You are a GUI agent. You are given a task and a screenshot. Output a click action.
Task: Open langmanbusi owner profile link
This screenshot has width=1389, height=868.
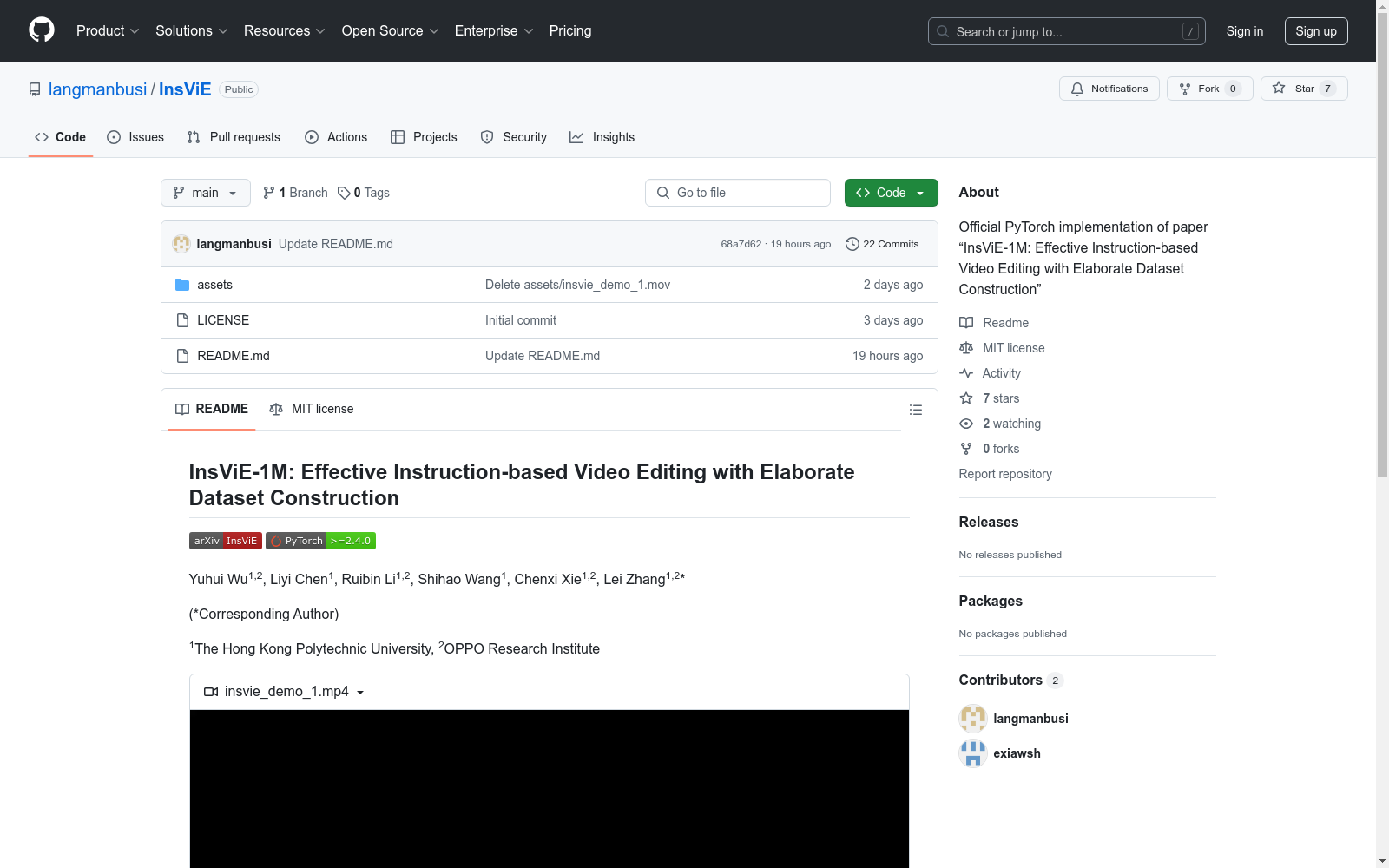point(97,89)
